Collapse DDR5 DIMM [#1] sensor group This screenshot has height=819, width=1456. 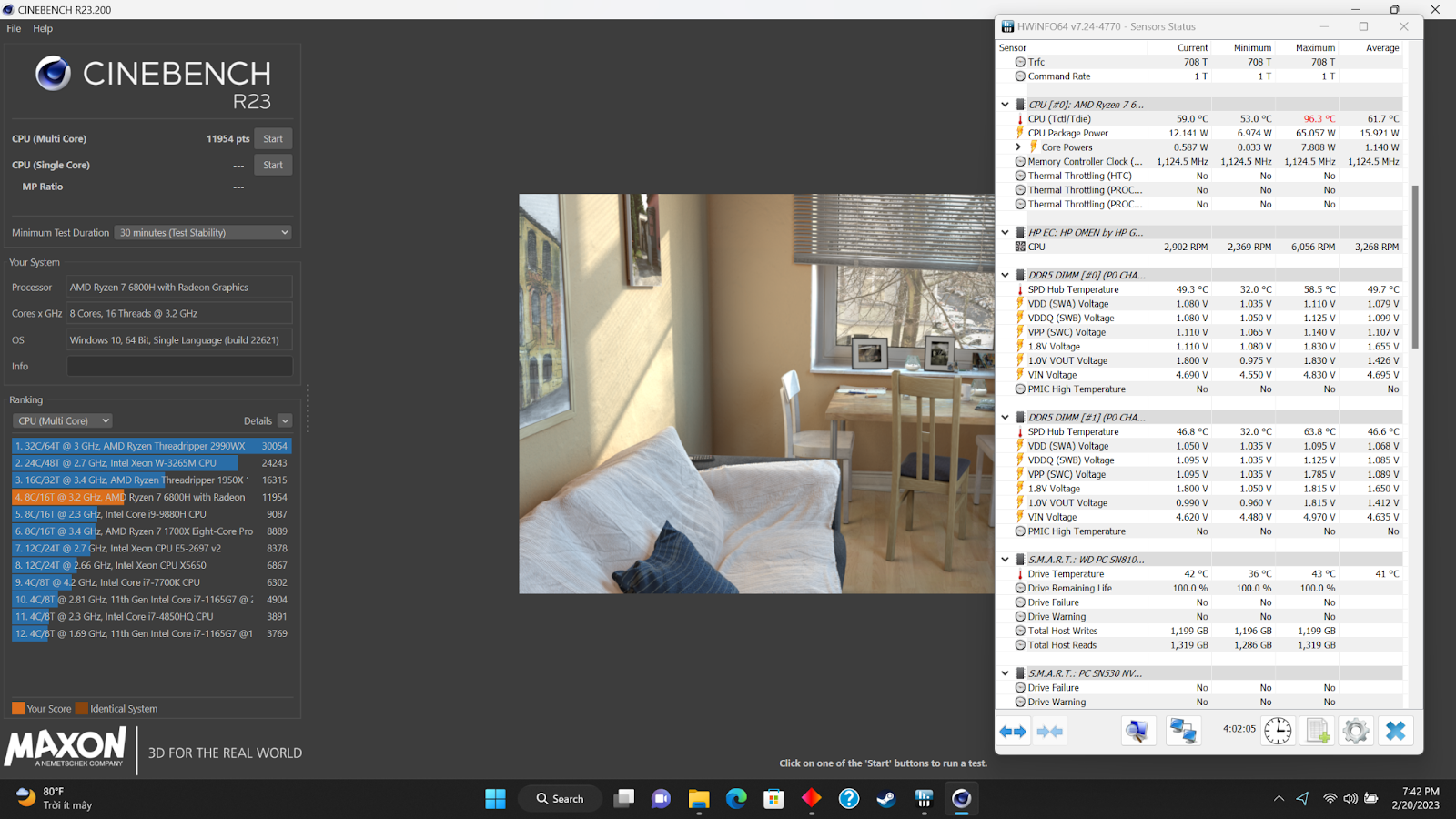(x=1005, y=418)
